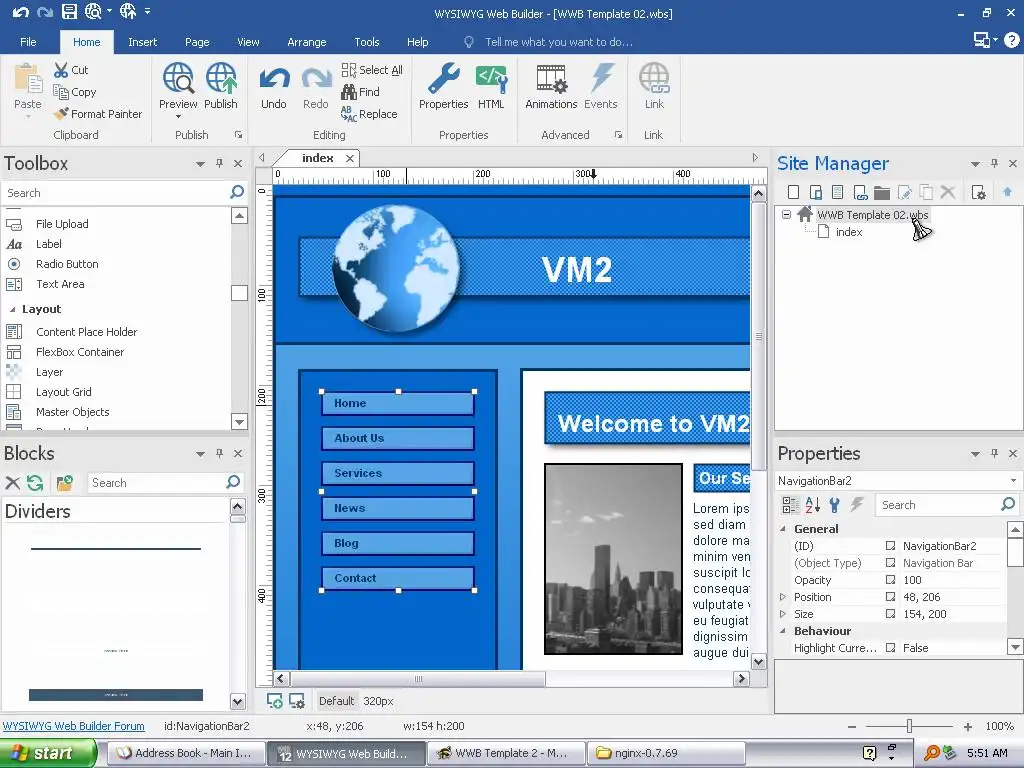Open Address Book taskbar item
Viewport: 1024px width, 768px height.
pyautogui.click(x=186, y=753)
